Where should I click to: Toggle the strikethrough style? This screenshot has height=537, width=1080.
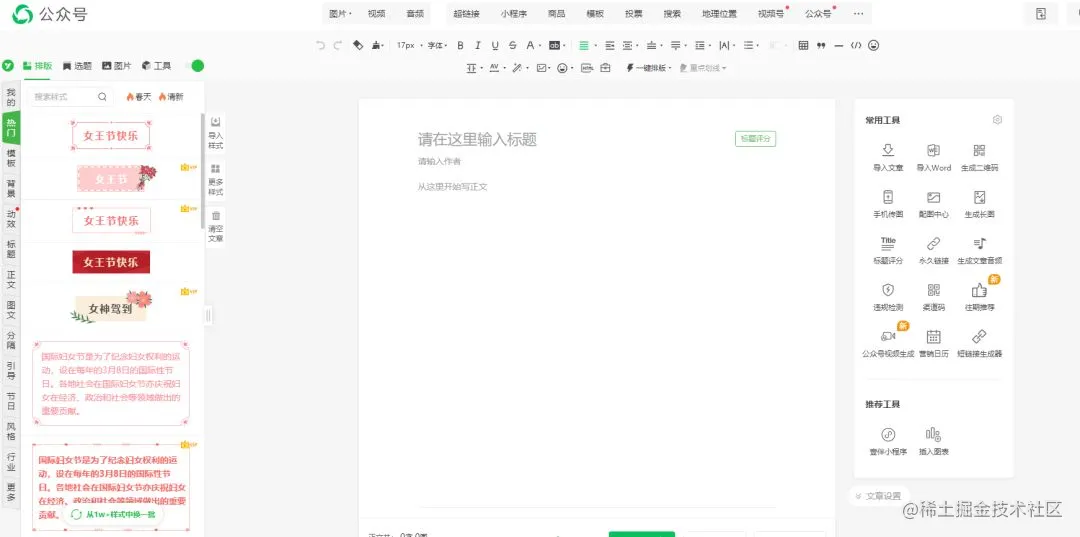(512, 45)
